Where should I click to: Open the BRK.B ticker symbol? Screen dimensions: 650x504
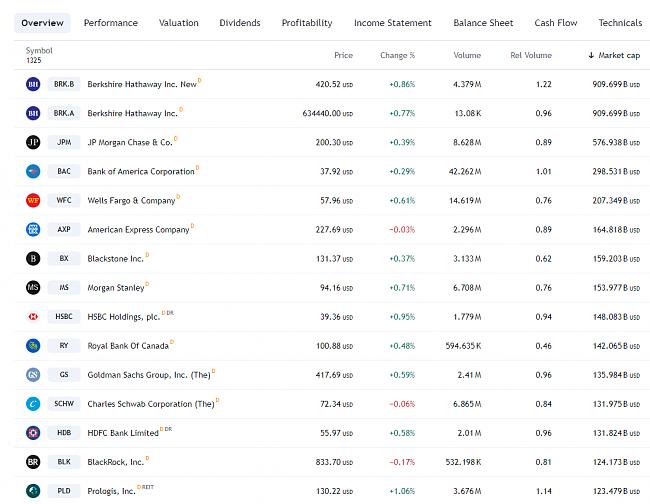[x=64, y=84]
